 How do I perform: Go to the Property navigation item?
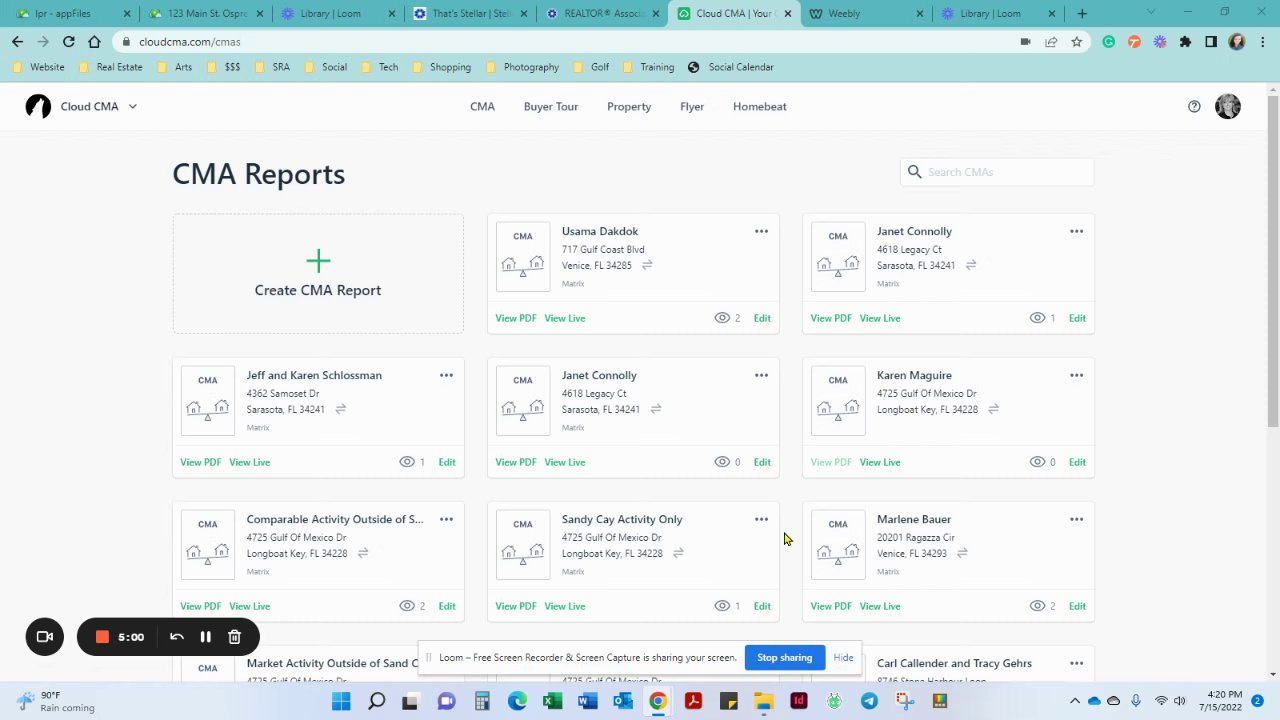(629, 106)
